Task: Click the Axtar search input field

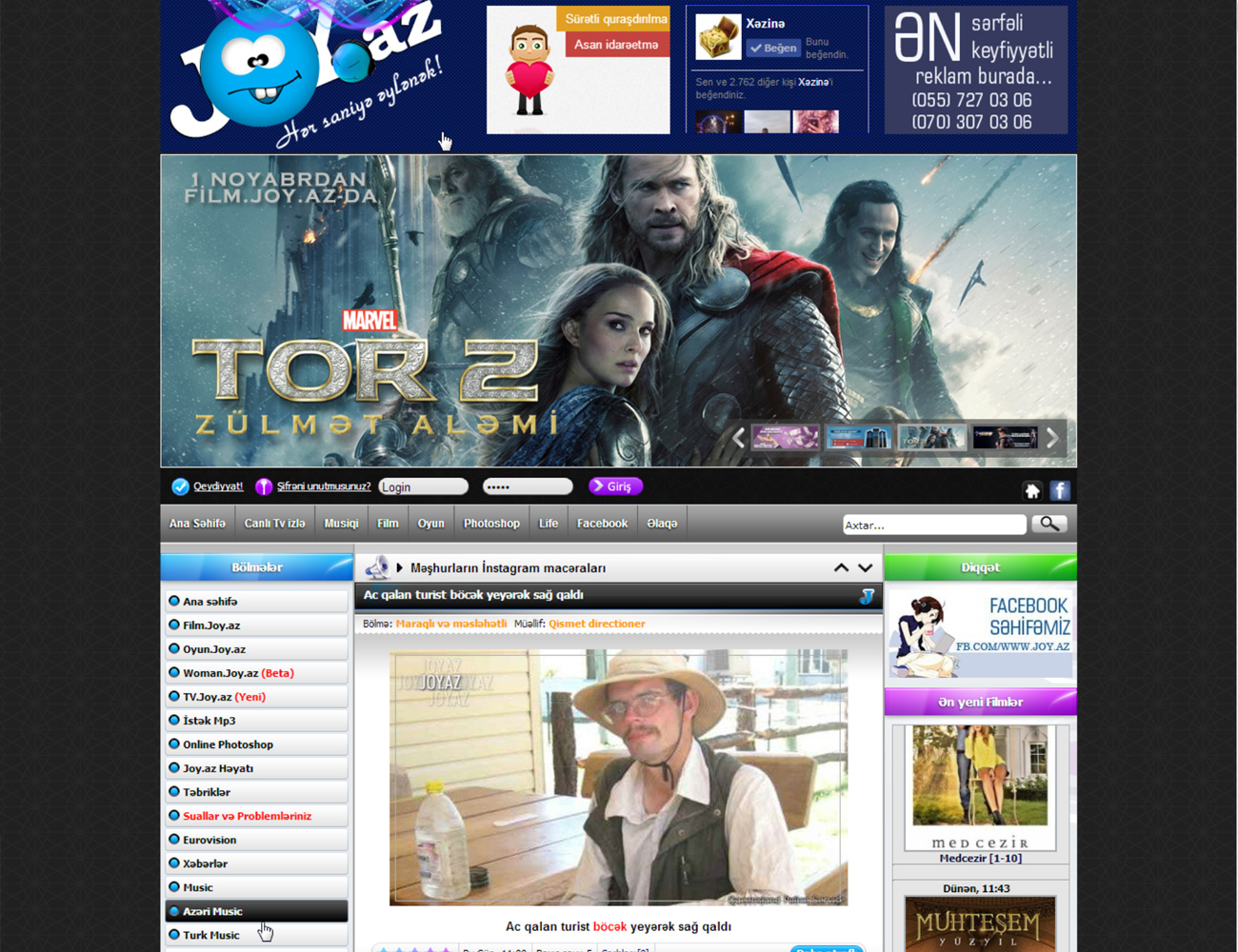Action: [933, 525]
